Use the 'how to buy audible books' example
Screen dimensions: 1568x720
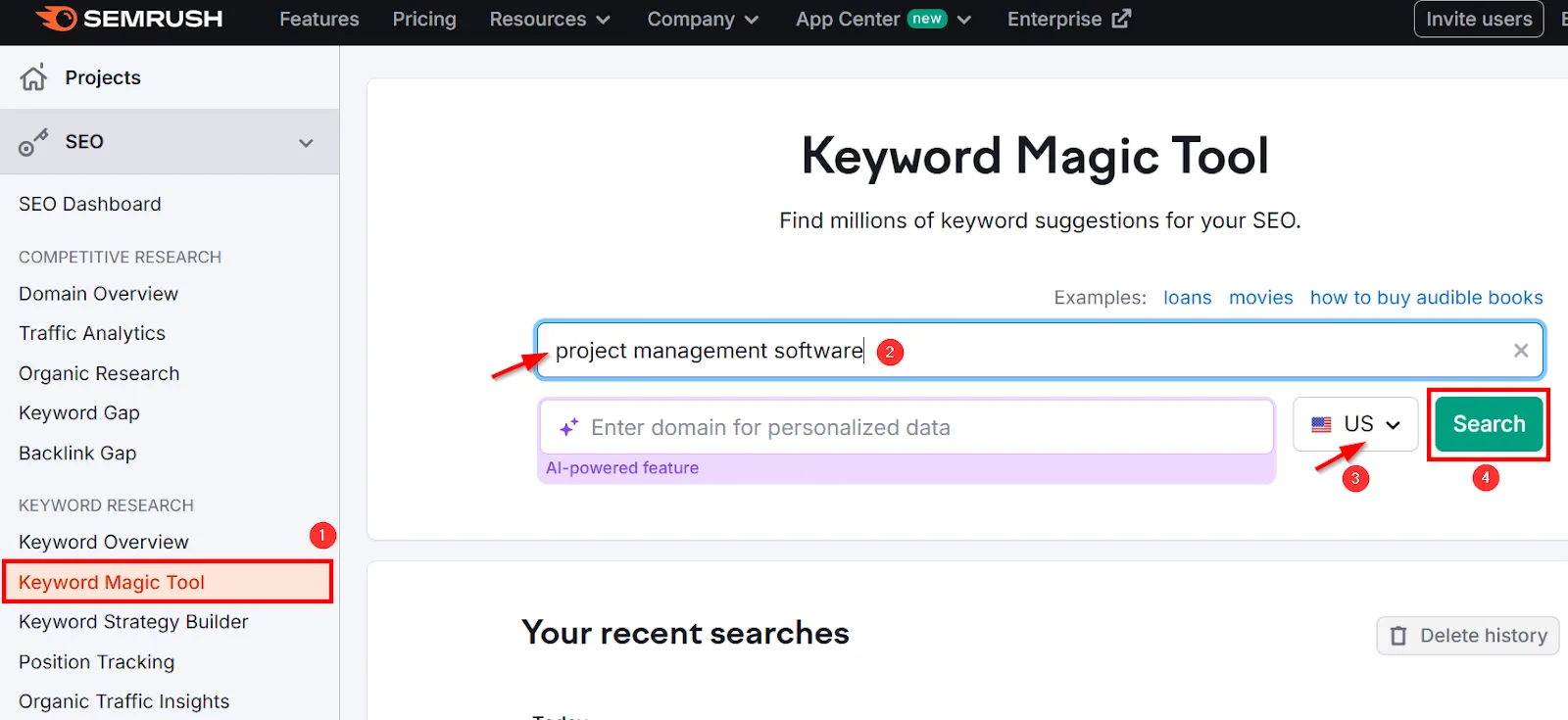(x=1426, y=298)
